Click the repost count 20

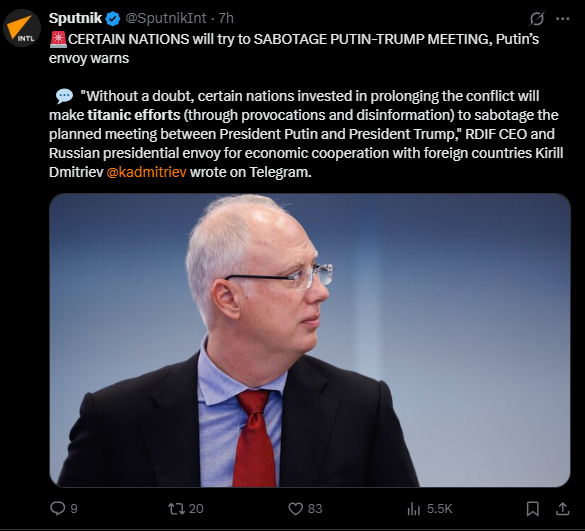click(196, 509)
